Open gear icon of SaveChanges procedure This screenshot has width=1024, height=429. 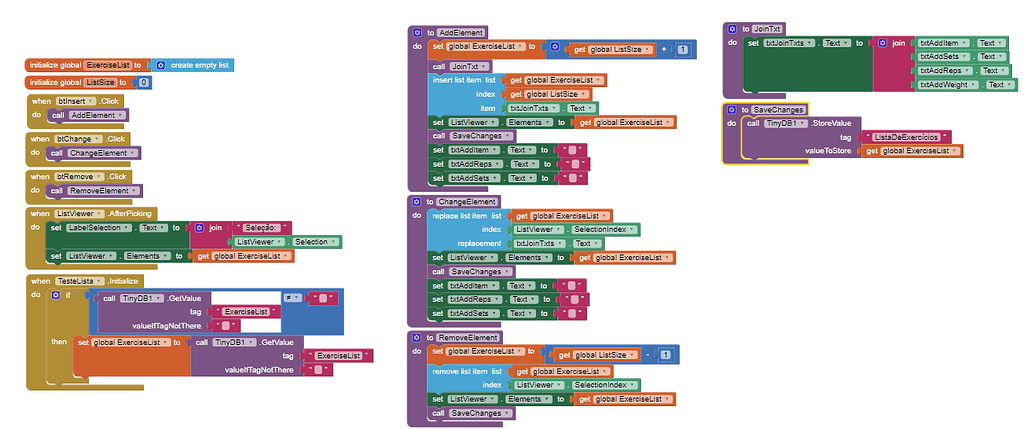[x=732, y=110]
